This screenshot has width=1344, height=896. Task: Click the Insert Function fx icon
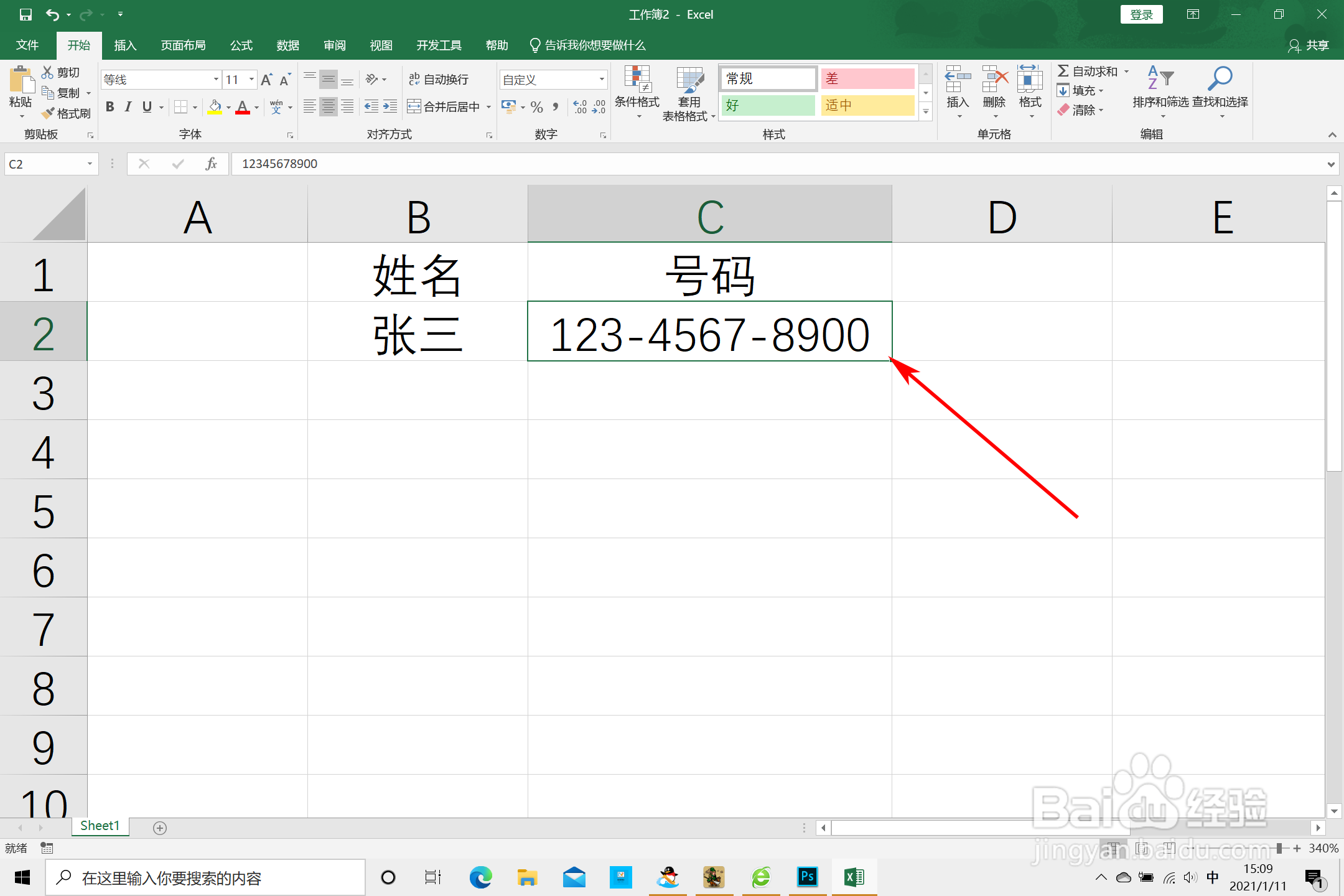[x=211, y=164]
